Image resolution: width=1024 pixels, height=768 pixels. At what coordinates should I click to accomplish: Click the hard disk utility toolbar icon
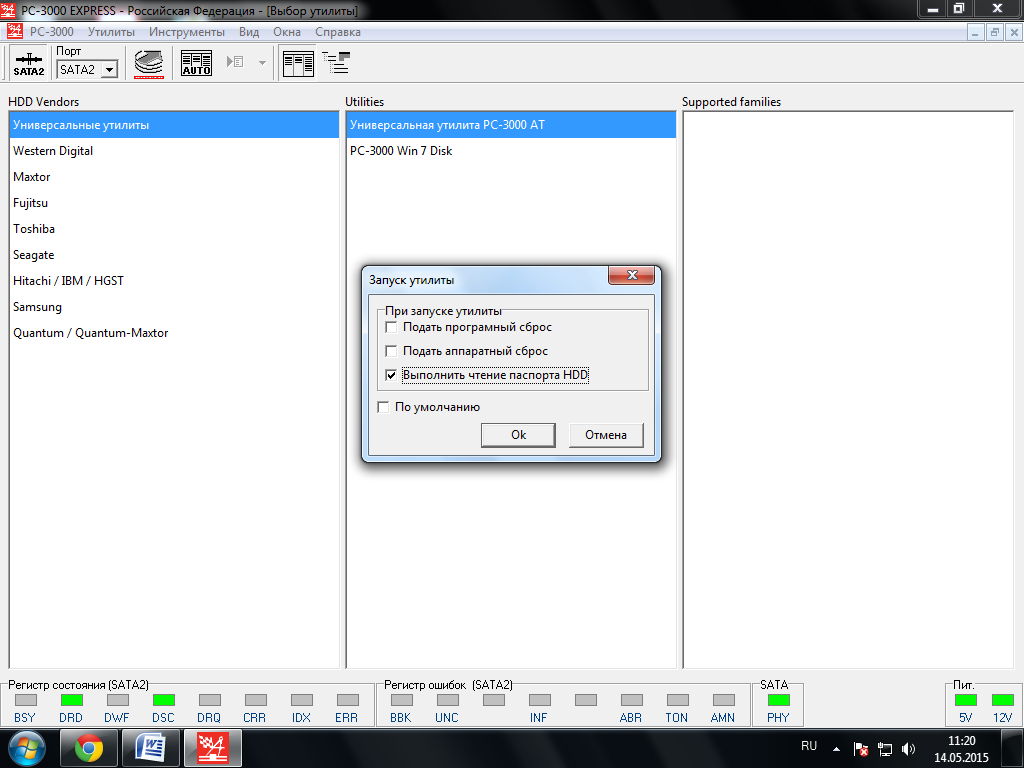tap(149, 63)
